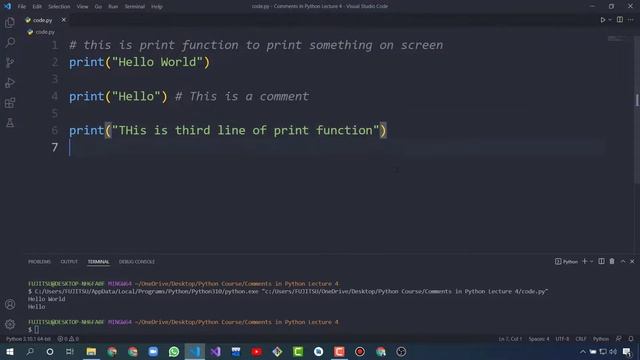This screenshot has height=360, width=640.
Task: Open Zoom from the taskbar
Action: pyautogui.click(x=153, y=352)
